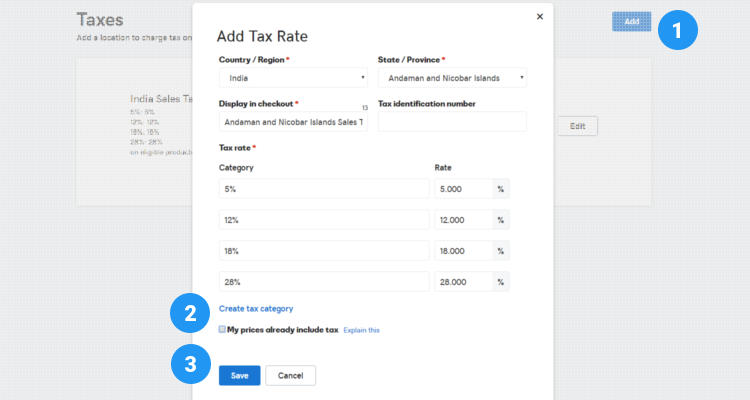Image resolution: width=750 pixels, height=400 pixels.
Task: Edit the 18% category name field
Action: coord(324,251)
